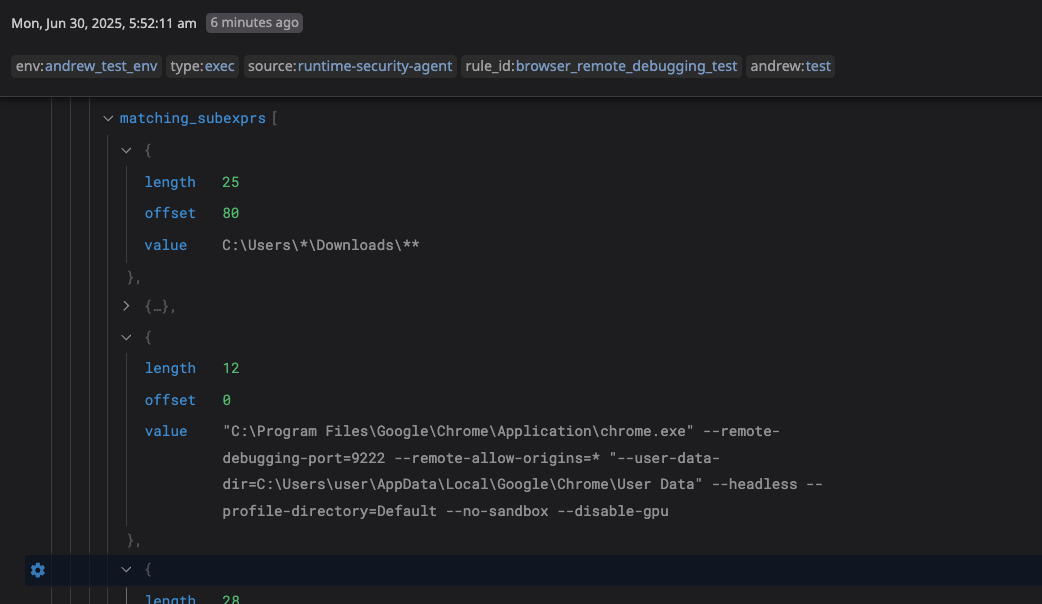Click the 'value' key beside chrome.exe command
Image resolution: width=1042 pixels, height=604 pixels.
tap(166, 431)
